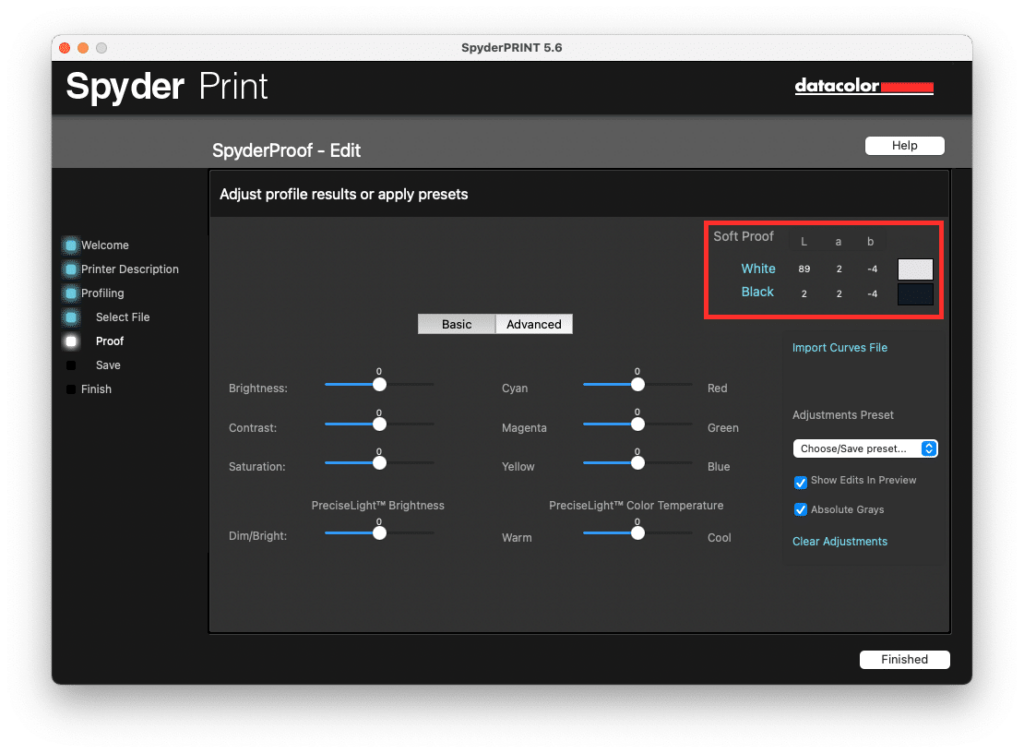Open the Printer Description step
Viewport: 1024px width, 753px height.
coord(129,269)
